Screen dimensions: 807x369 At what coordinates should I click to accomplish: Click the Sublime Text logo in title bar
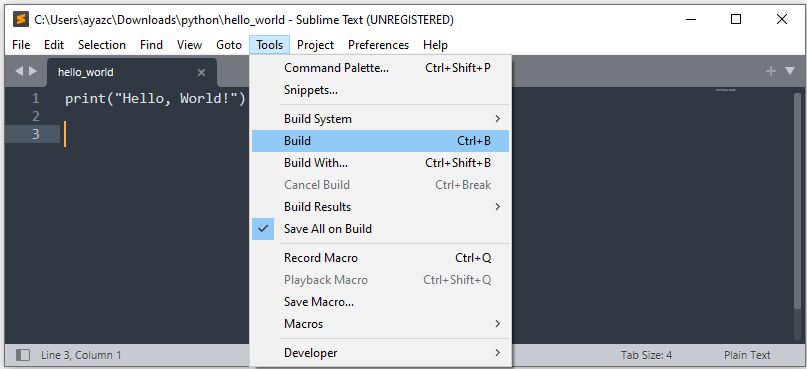[x=21, y=20]
